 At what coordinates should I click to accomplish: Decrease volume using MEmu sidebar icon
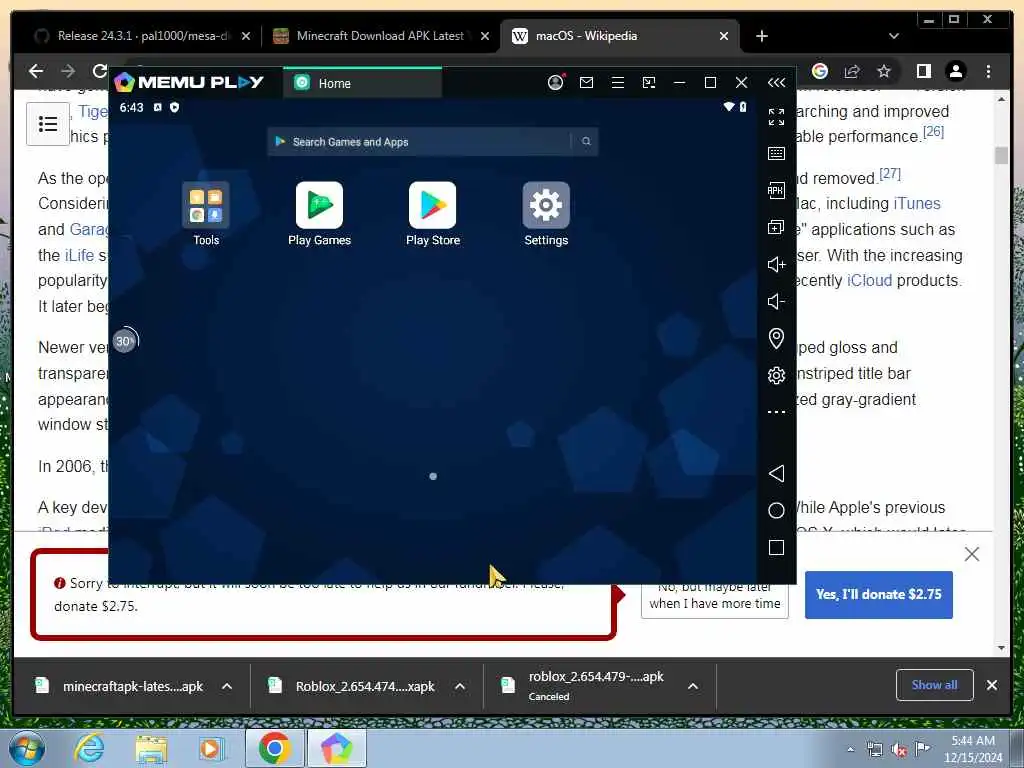(x=776, y=301)
